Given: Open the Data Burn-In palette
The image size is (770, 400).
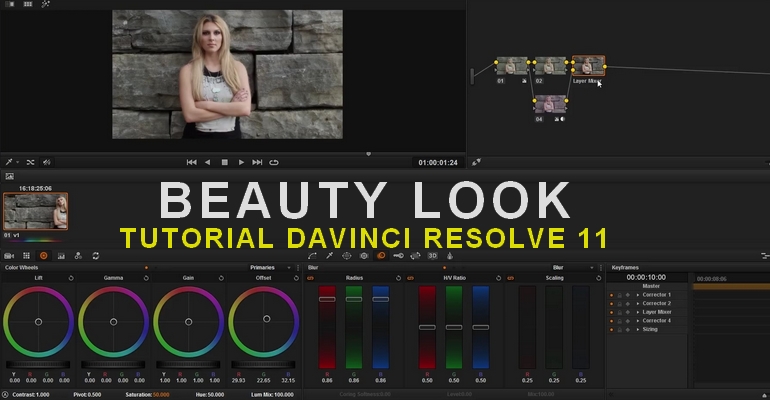Looking at the screenshot, I should click(x=450, y=256).
